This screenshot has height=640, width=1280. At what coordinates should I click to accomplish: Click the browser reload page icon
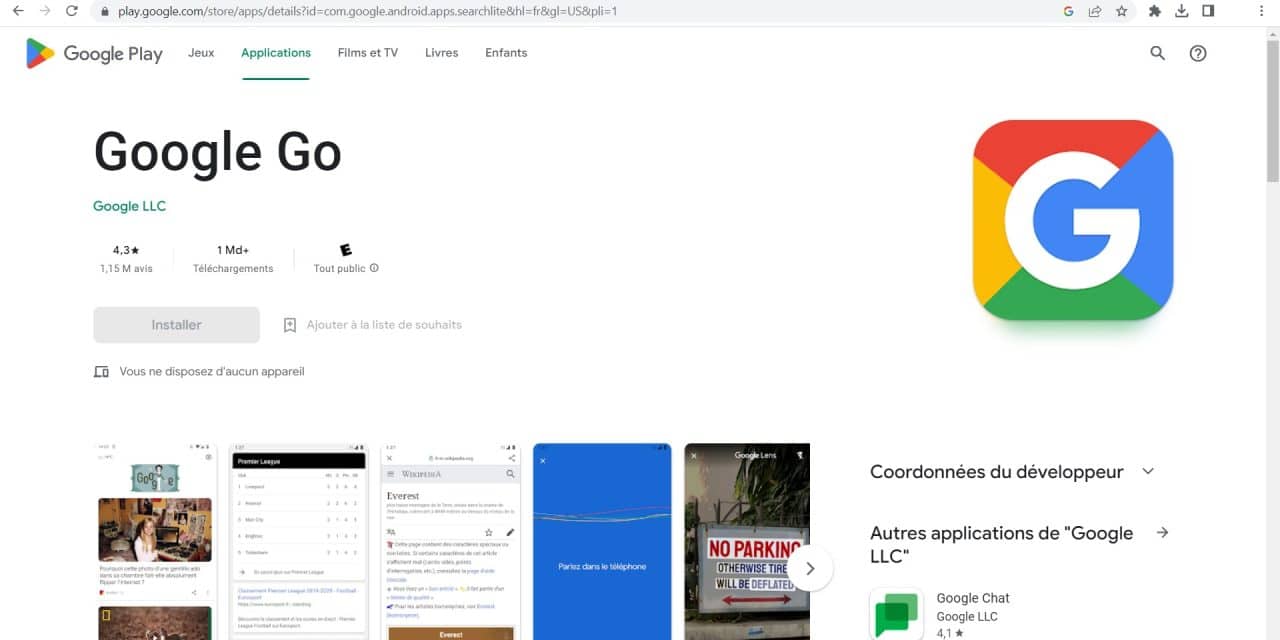(71, 11)
